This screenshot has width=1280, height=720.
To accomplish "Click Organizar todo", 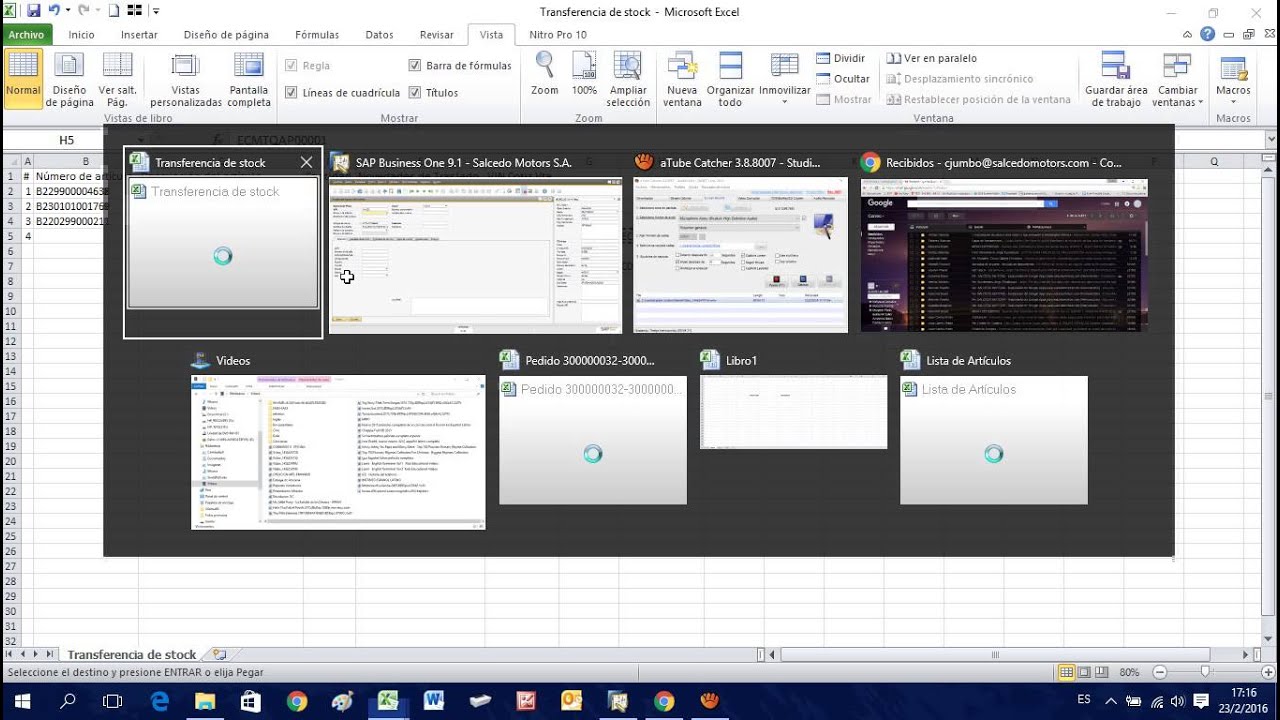I will pos(730,78).
